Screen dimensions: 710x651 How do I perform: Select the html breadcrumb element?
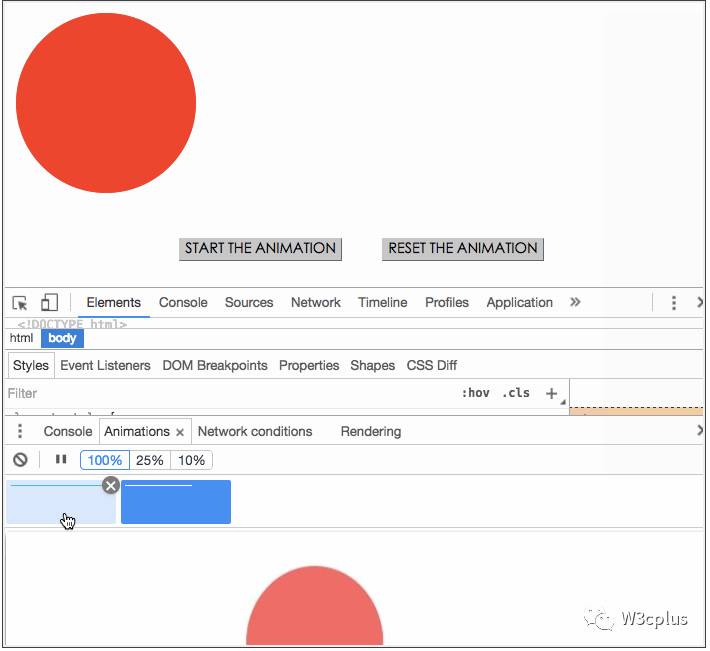tap(21, 338)
